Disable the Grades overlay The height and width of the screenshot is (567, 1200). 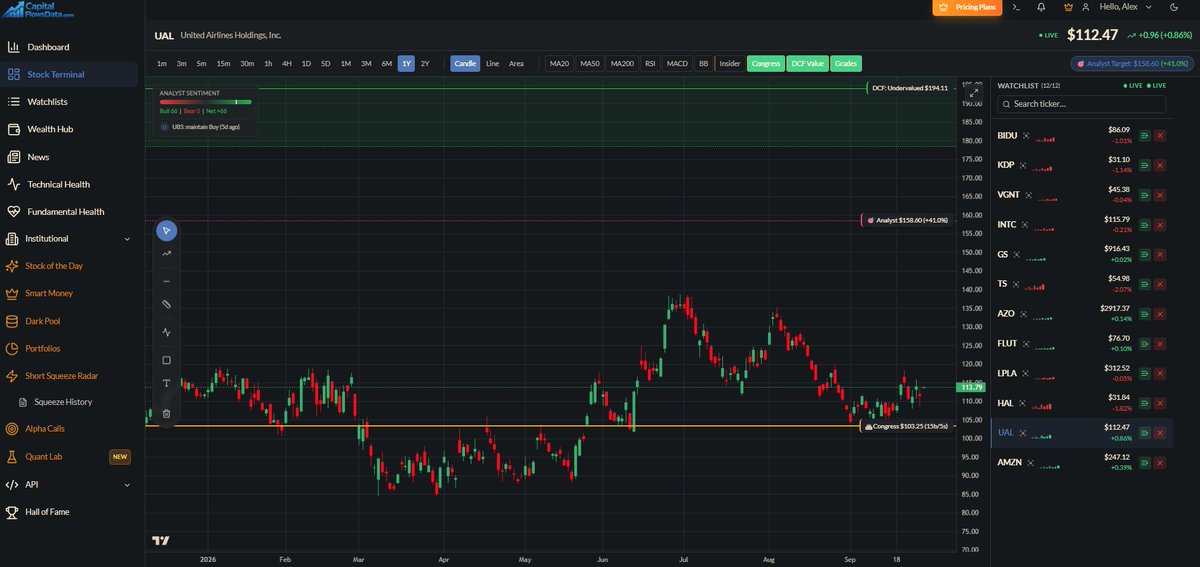pyautogui.click(x=846, y=64)
